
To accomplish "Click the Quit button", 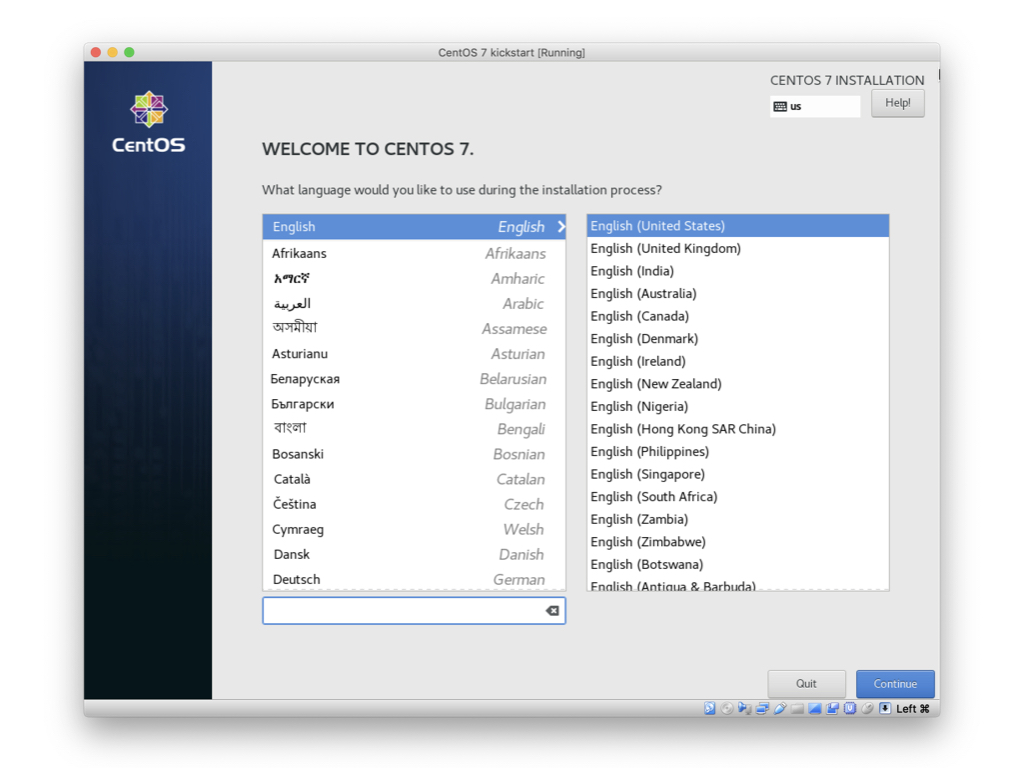I will pos(806,684).
